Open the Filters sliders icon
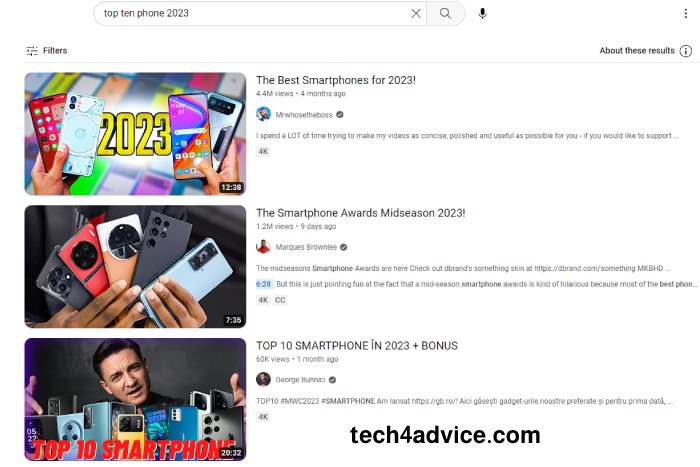The width and height of the screenshot is (700, 467). (x=32, y=51)
